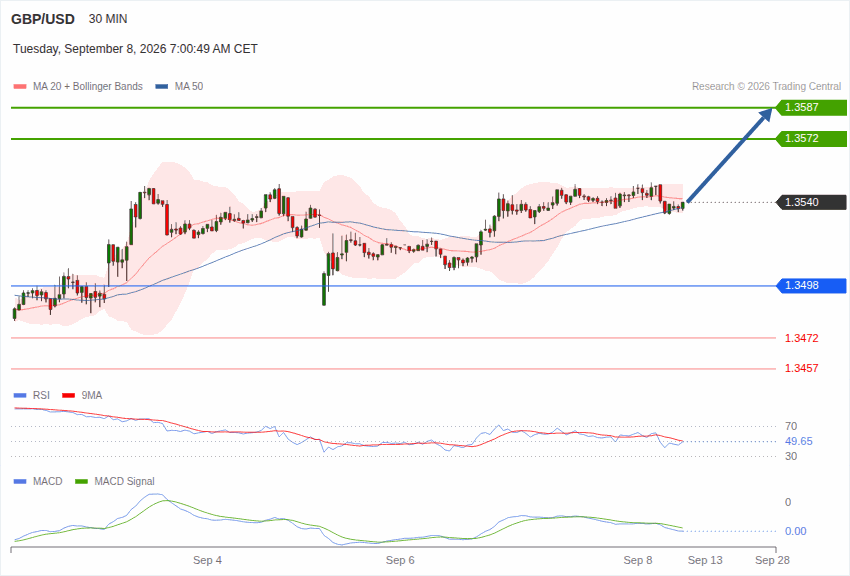Click the Sep 8 time axis marker
Screen dimensions: 850x576
tap(638, 560)
